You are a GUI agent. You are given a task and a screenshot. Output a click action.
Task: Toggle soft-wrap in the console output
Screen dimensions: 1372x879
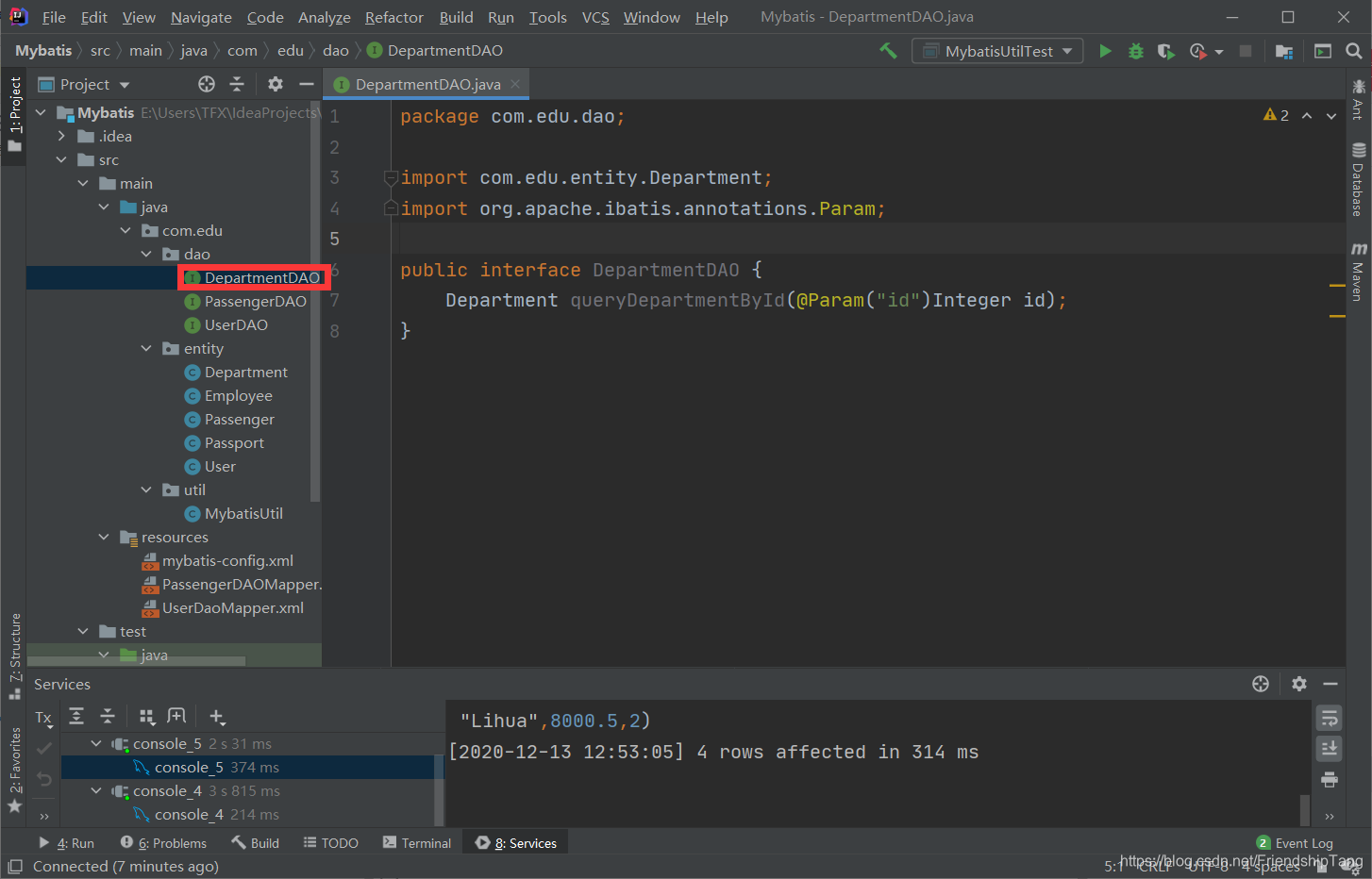(1330, 719)
